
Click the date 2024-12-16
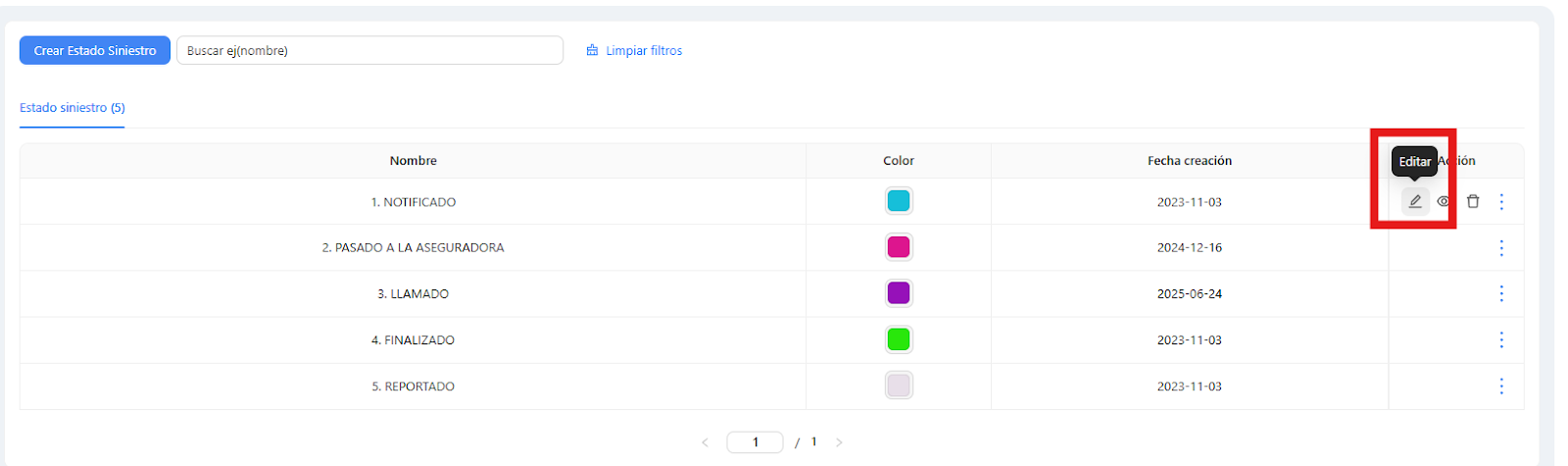[x=1190, y=248]
